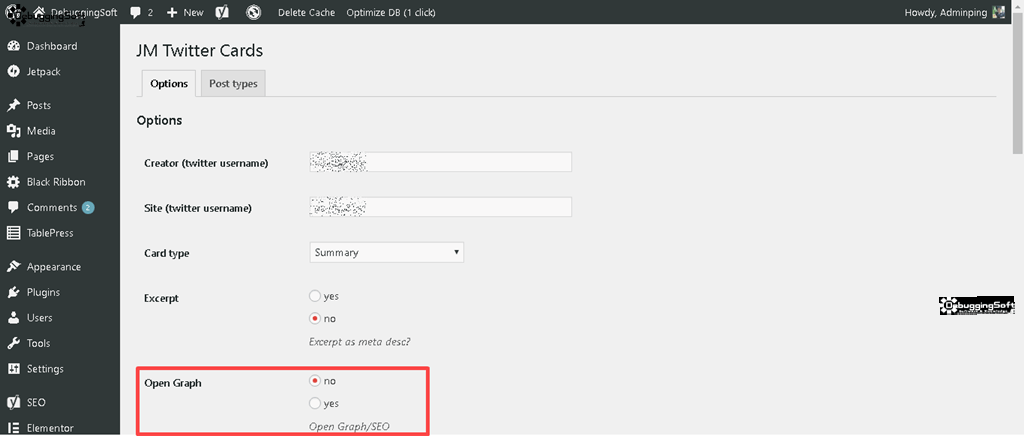
Task: Select the Posts pushpin icon
Action: coord(13,106)
